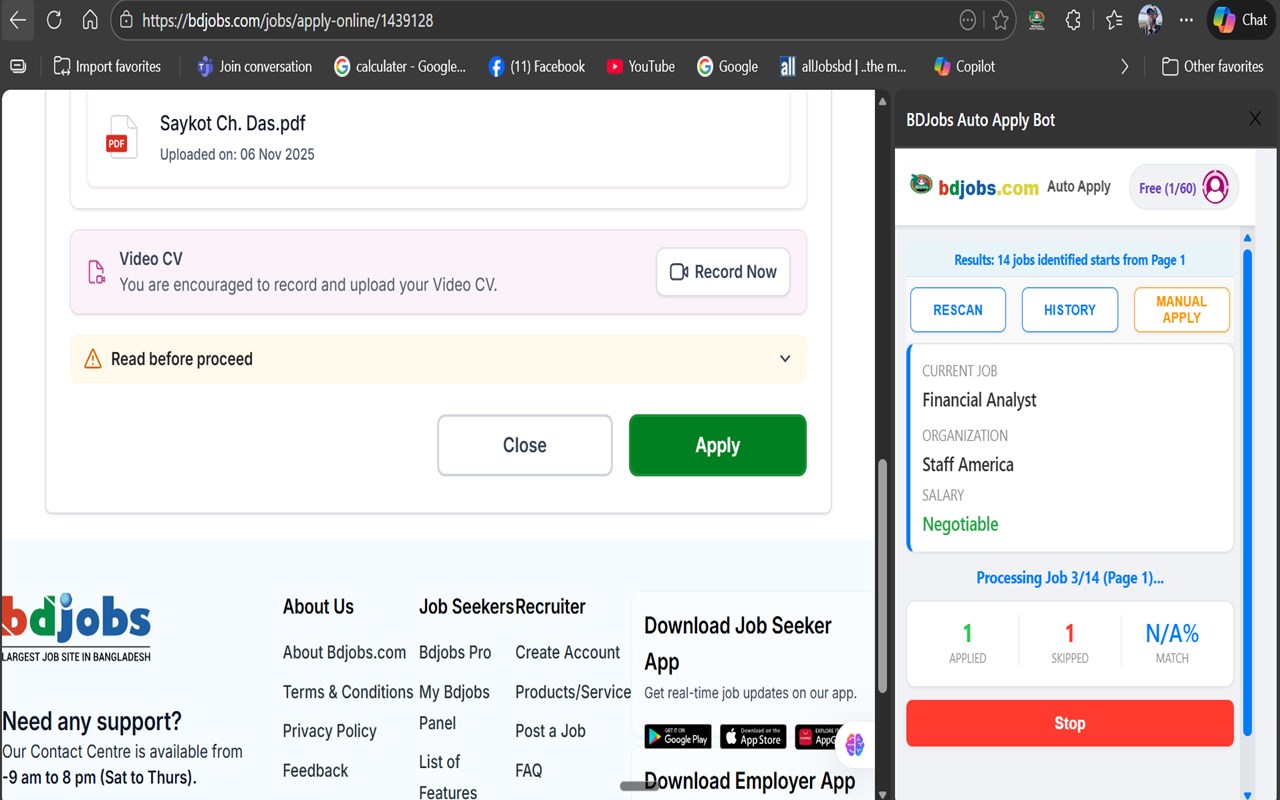Viewport: 1280px width, 800px height.
Task: Click the Record Now button
Action: (723, 272)
